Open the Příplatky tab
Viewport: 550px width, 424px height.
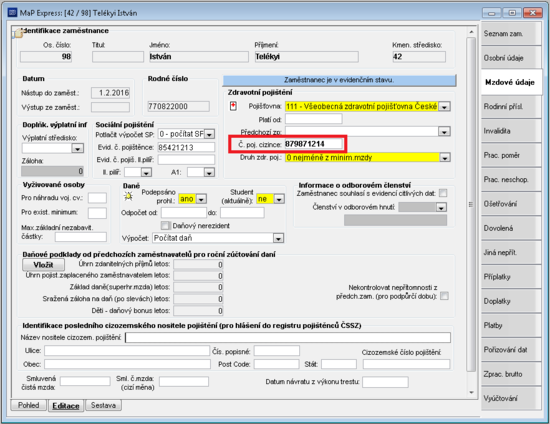pos(510,277)
